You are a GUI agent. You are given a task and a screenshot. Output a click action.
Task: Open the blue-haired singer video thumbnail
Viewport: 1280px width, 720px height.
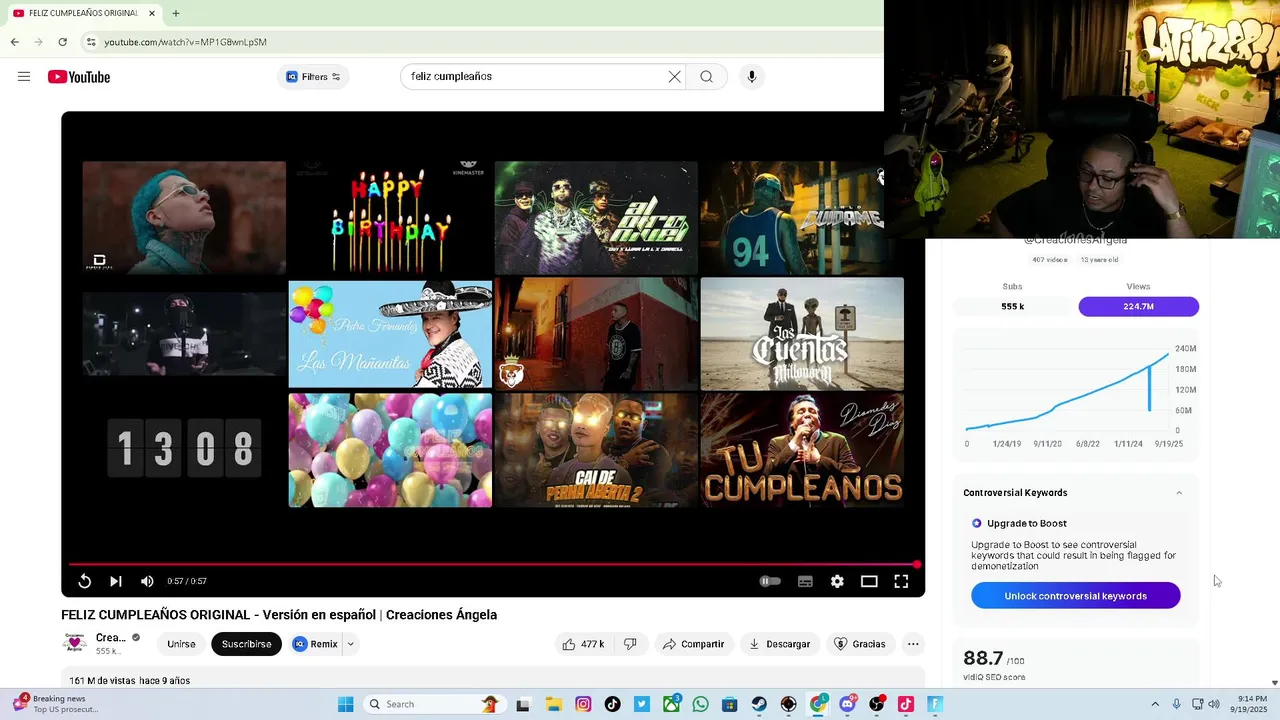coord(184,217)
